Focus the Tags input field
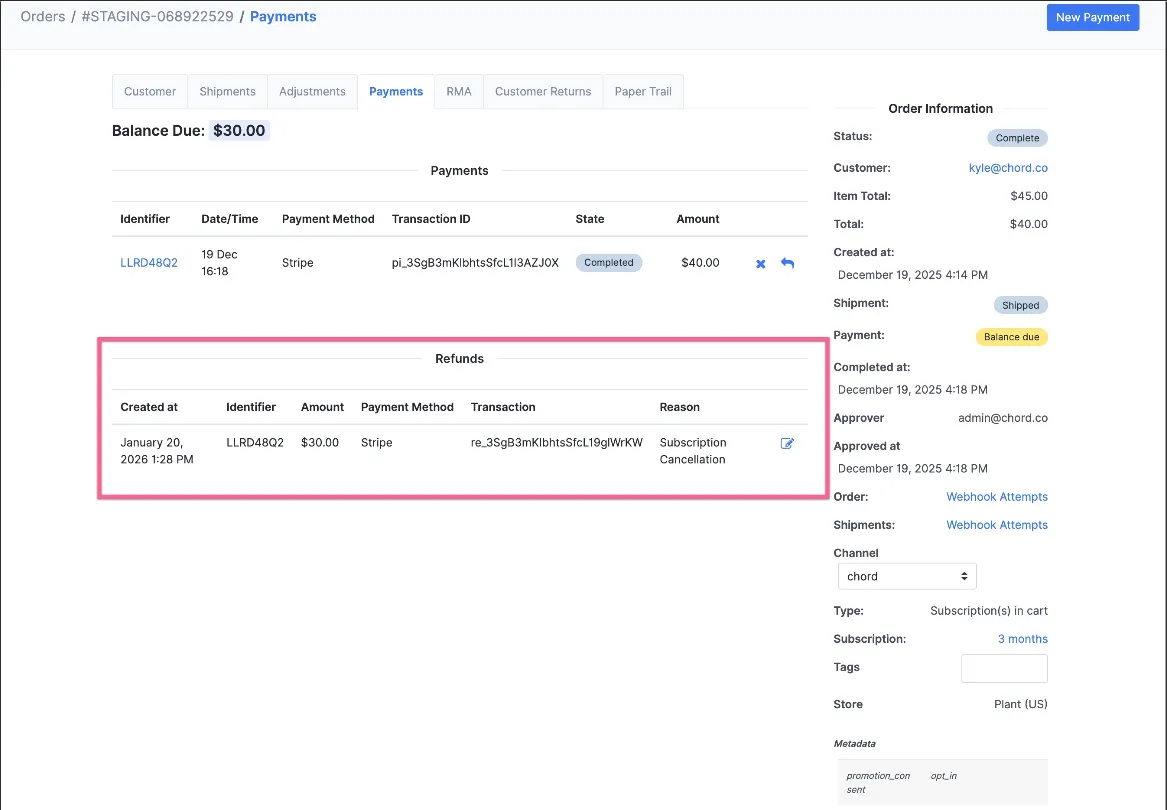Viewport: 1167px width, 810px height. pos(1004,669)
